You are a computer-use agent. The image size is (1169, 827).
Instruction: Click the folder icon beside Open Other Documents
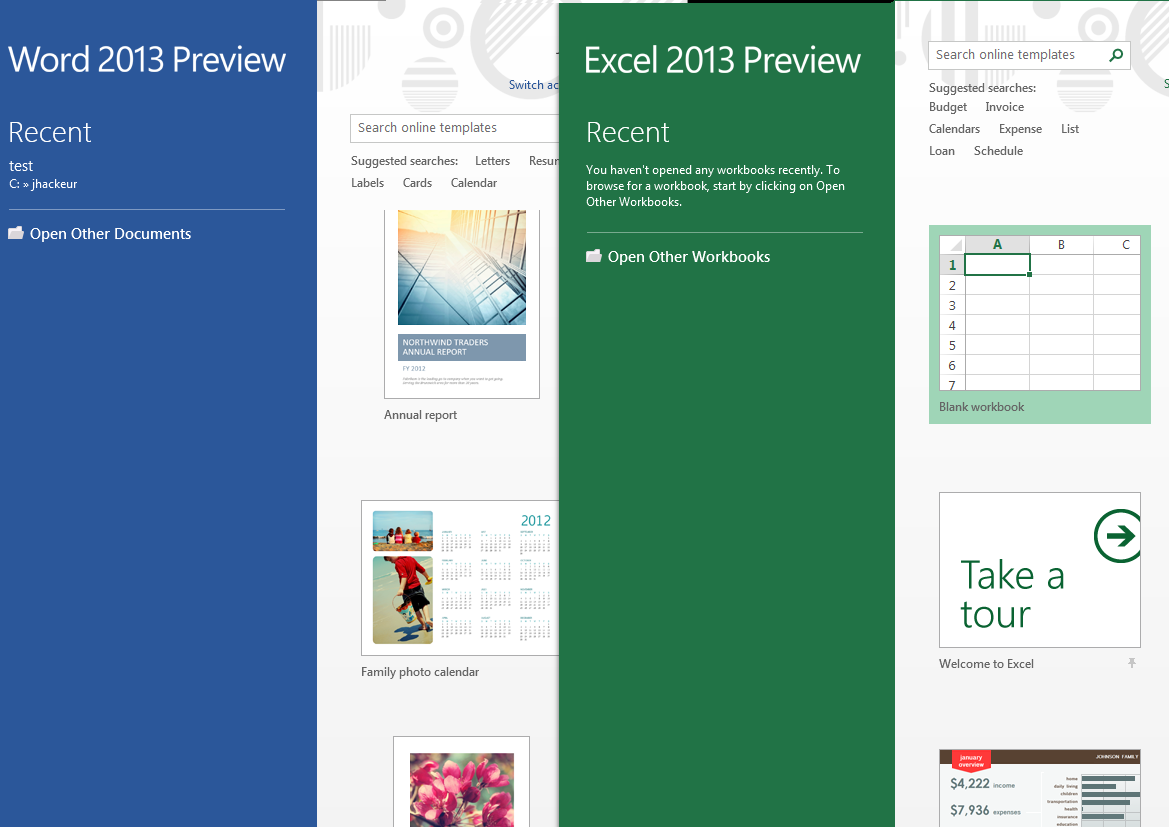pyautogui.click(x=16, y=233)
